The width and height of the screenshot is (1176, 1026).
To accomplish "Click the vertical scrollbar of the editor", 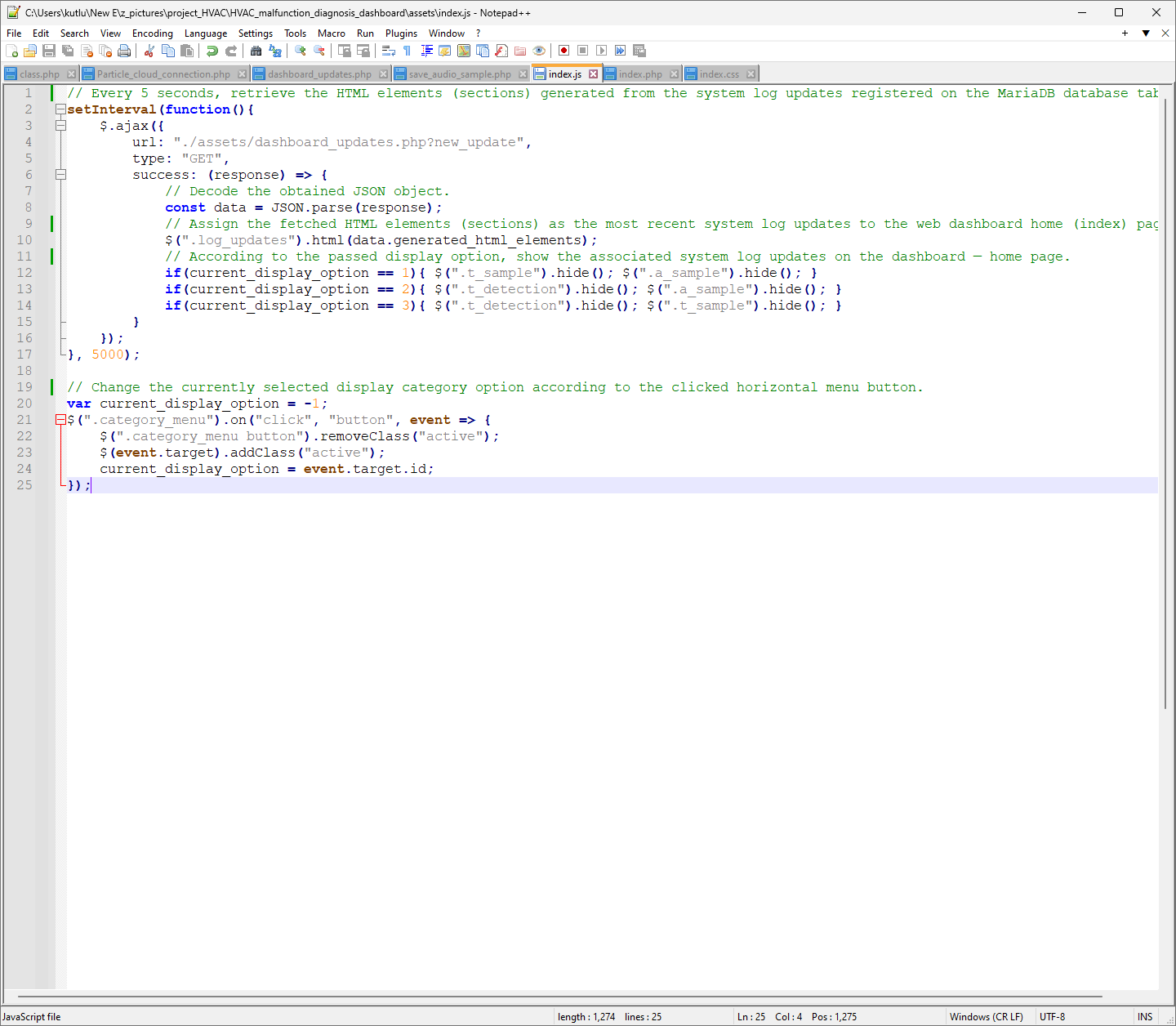I will coord(1166,408).
